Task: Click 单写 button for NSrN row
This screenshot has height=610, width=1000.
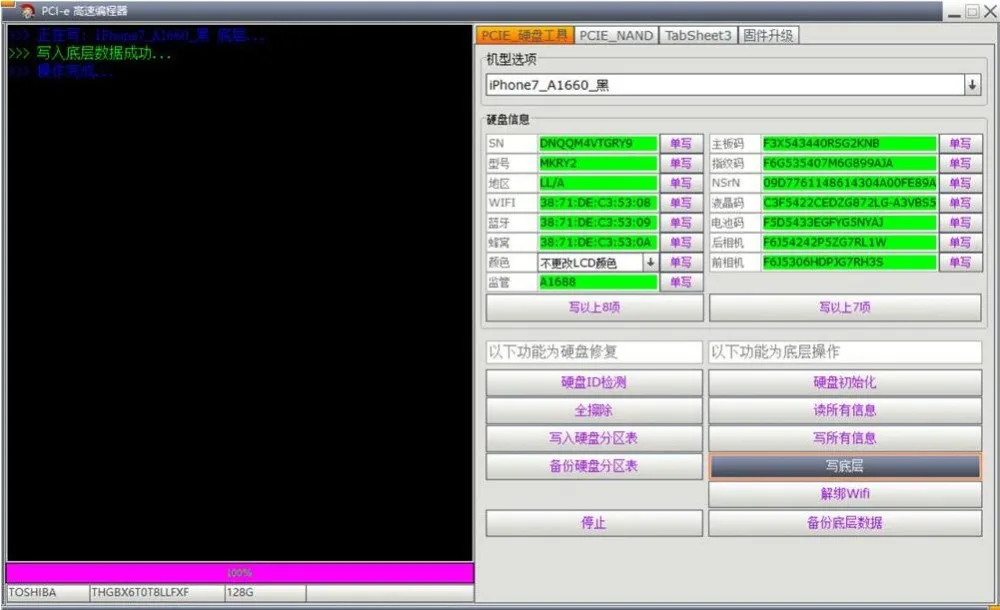Action: point(960,183)
